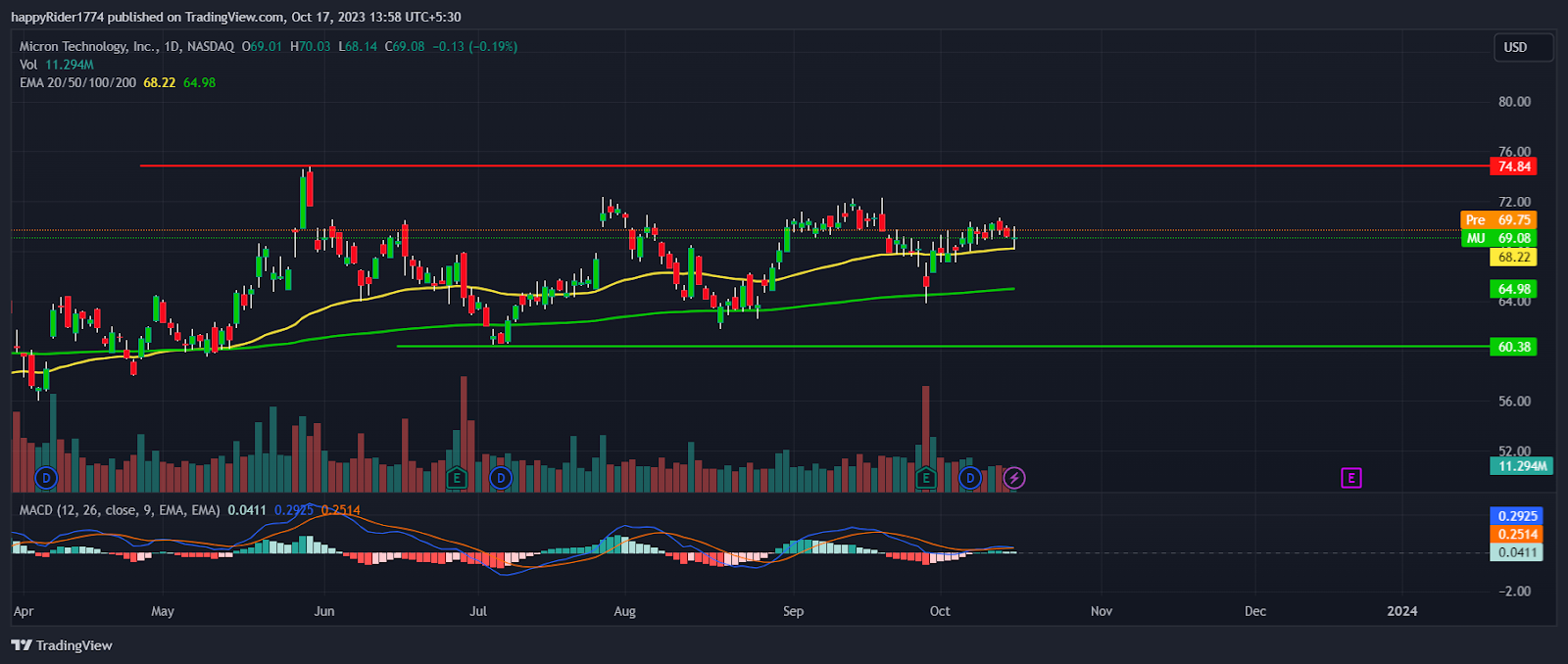
Task: Click the purple lightning bolt marker
Action: tap(1014, 478)
